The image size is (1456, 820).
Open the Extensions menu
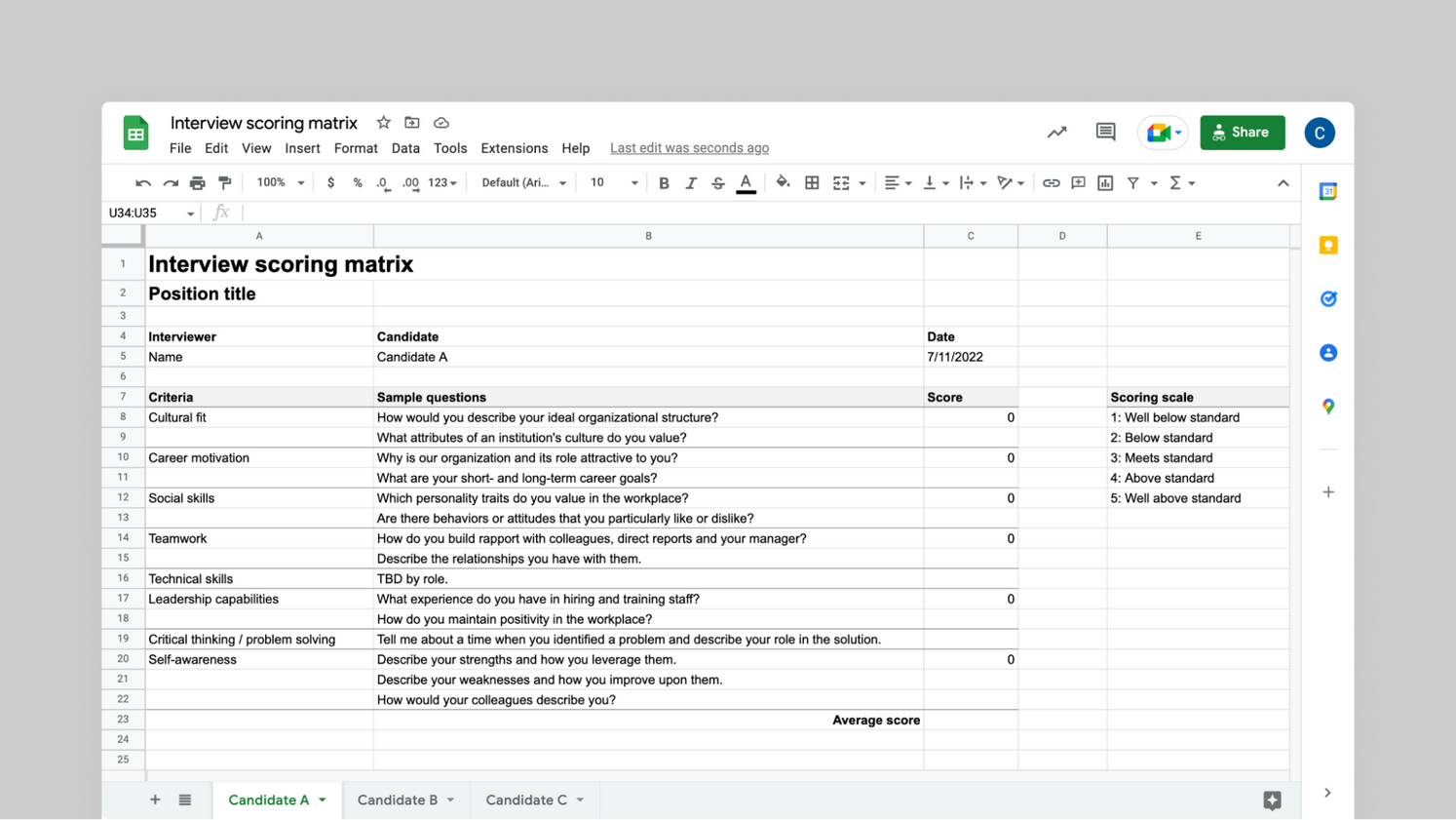[x=514, y=148]
